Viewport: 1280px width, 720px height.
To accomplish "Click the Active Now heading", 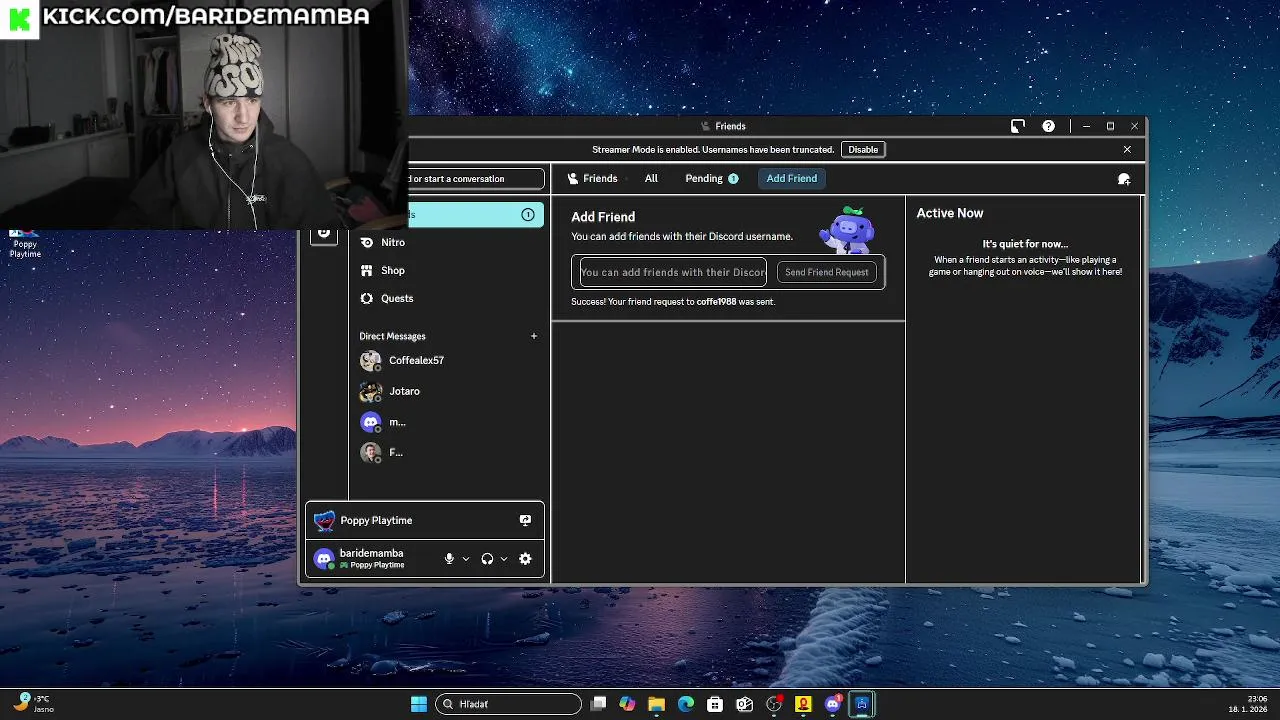I will coord(950,213).
